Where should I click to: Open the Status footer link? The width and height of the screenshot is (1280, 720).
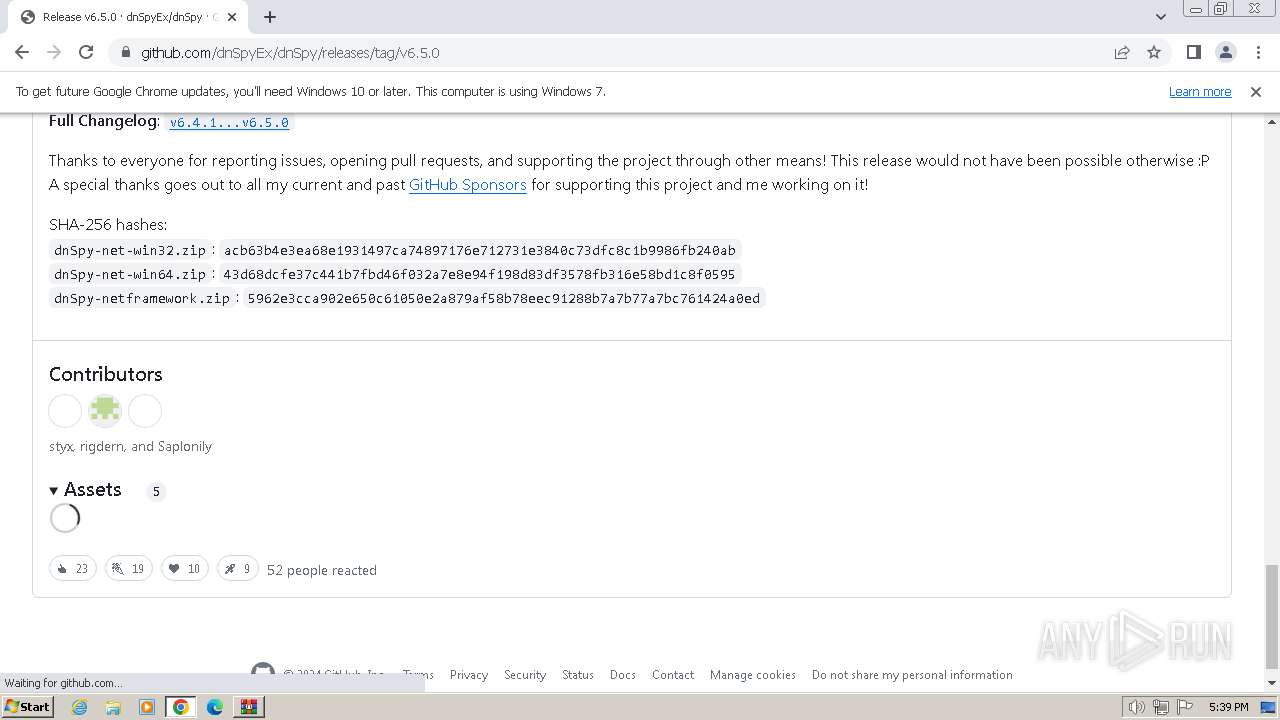(x=578, y=675)
